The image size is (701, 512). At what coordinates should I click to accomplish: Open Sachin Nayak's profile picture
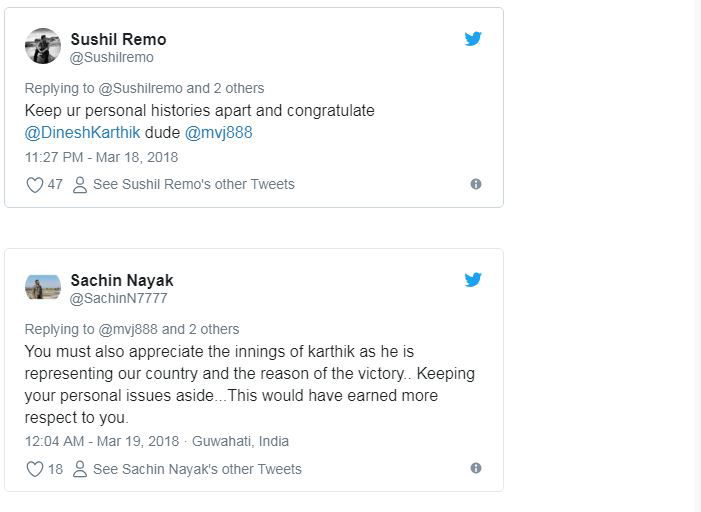click(x=43, y=287)
